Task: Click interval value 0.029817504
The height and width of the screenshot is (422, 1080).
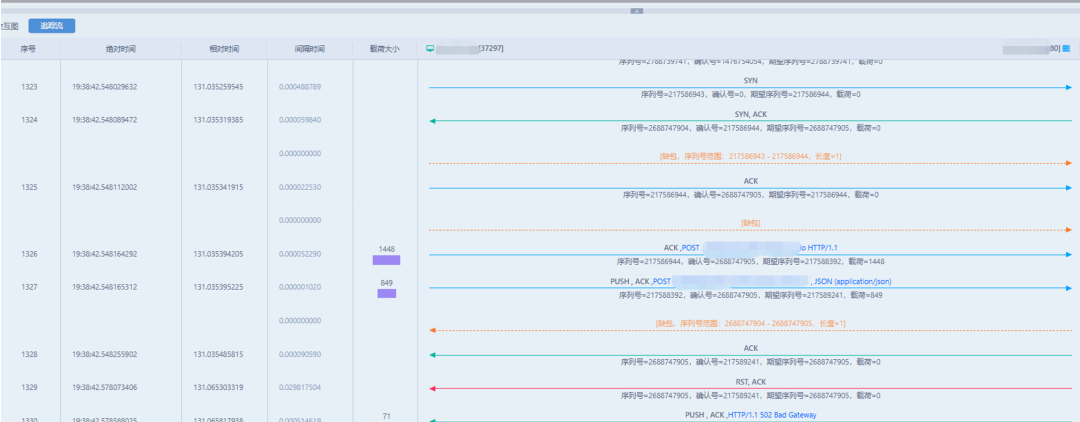Action: [300, 388]
